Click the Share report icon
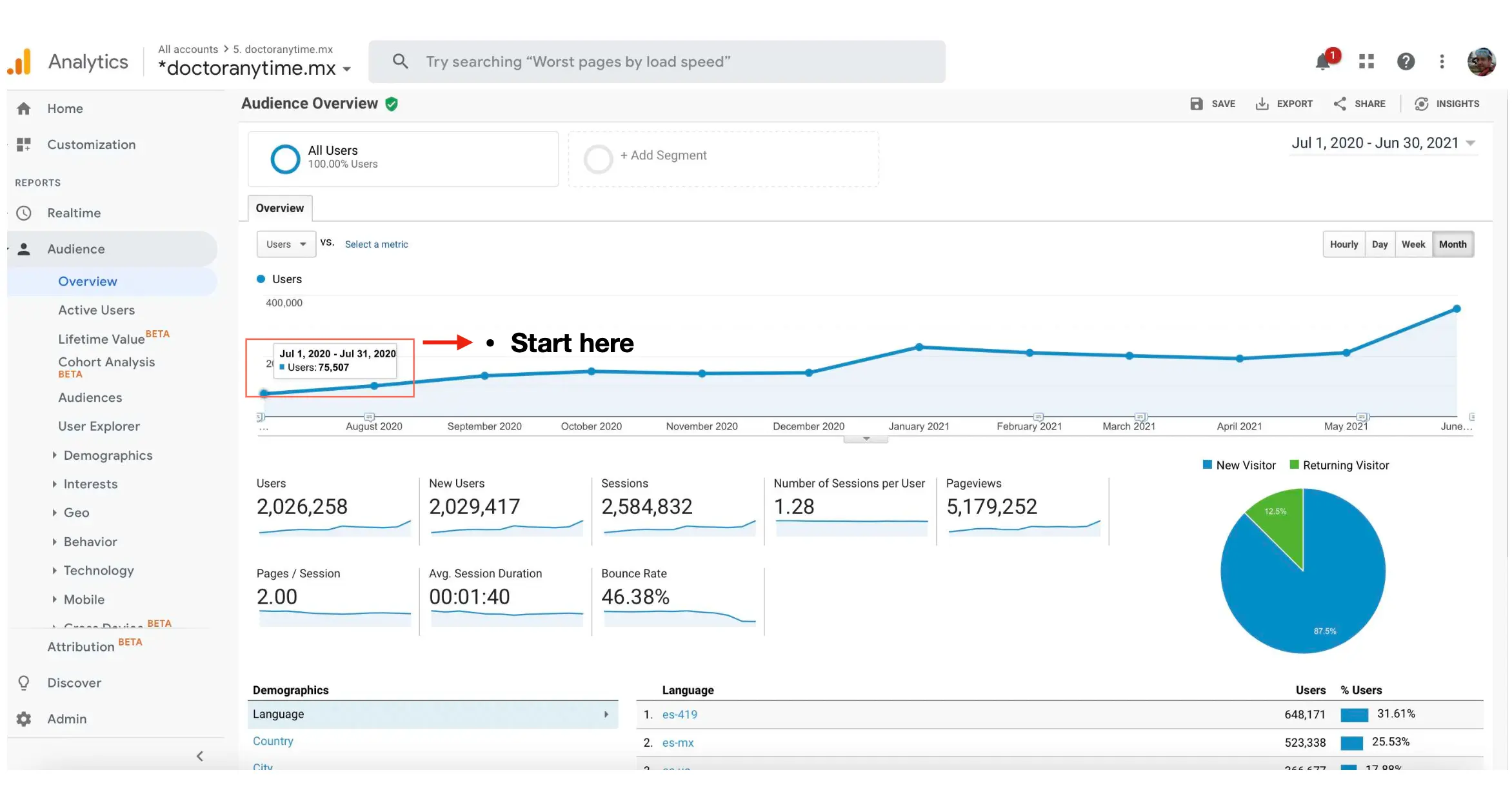This screenshot has height=810, width=1512. (1340, 104)
